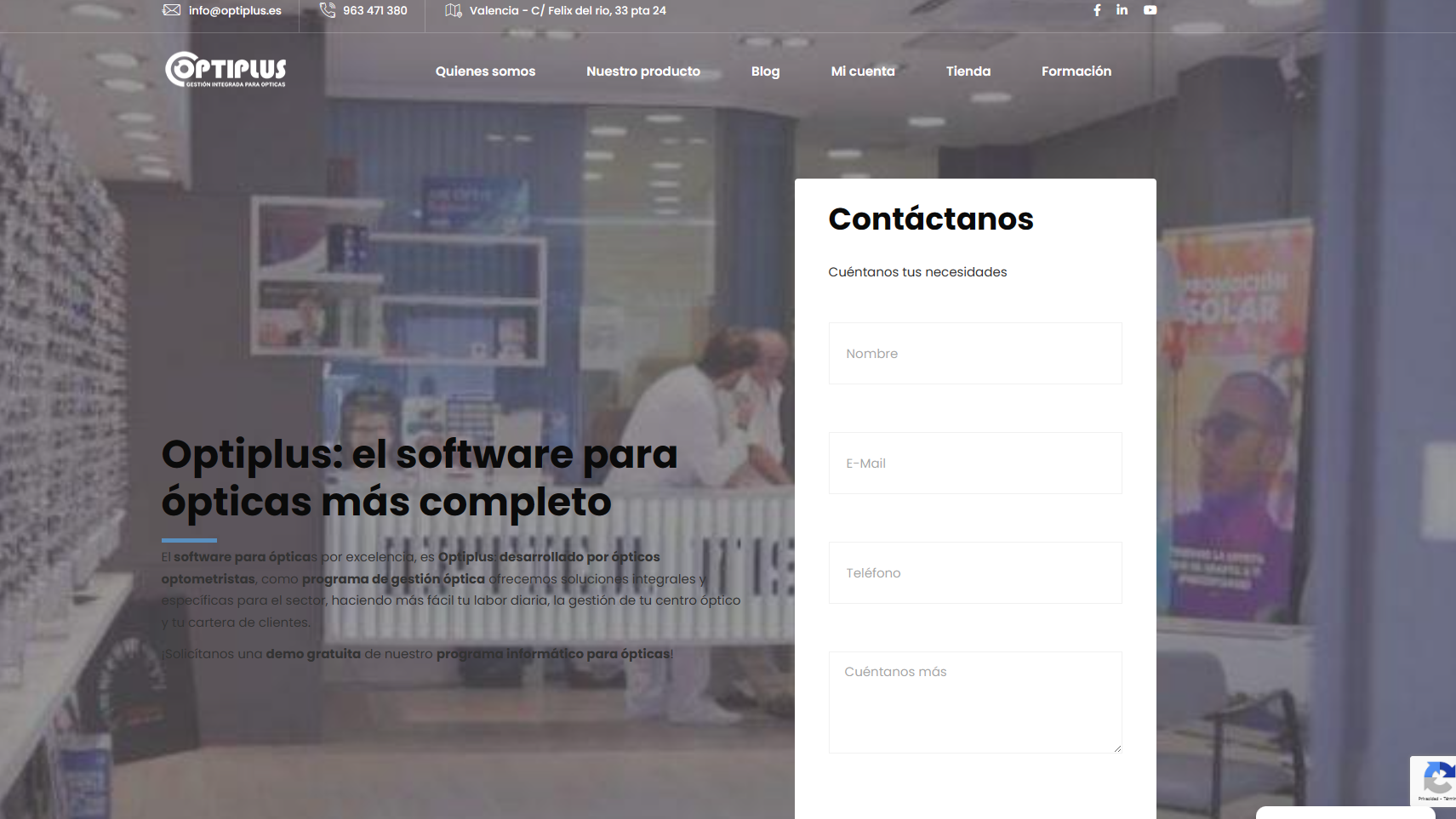Click the reCAPTCHA badge icon
The width and height of the screenshot is (1456, 819).
click(x=1437, y=778)
